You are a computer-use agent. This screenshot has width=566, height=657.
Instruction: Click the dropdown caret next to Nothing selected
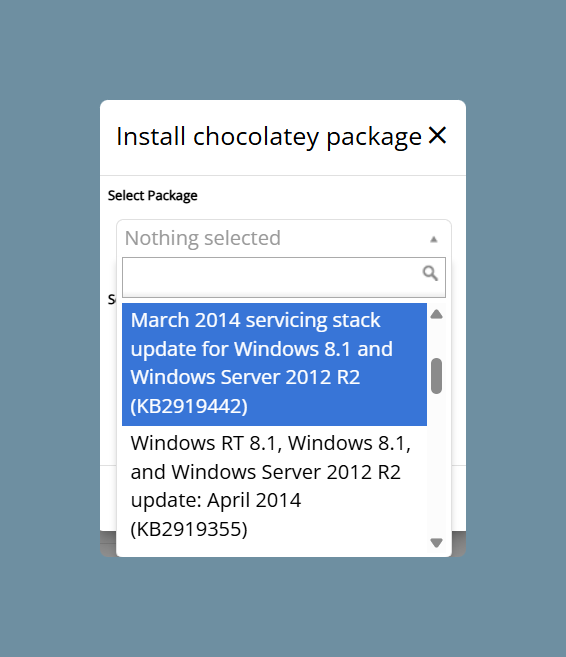(x=434, y=239)
